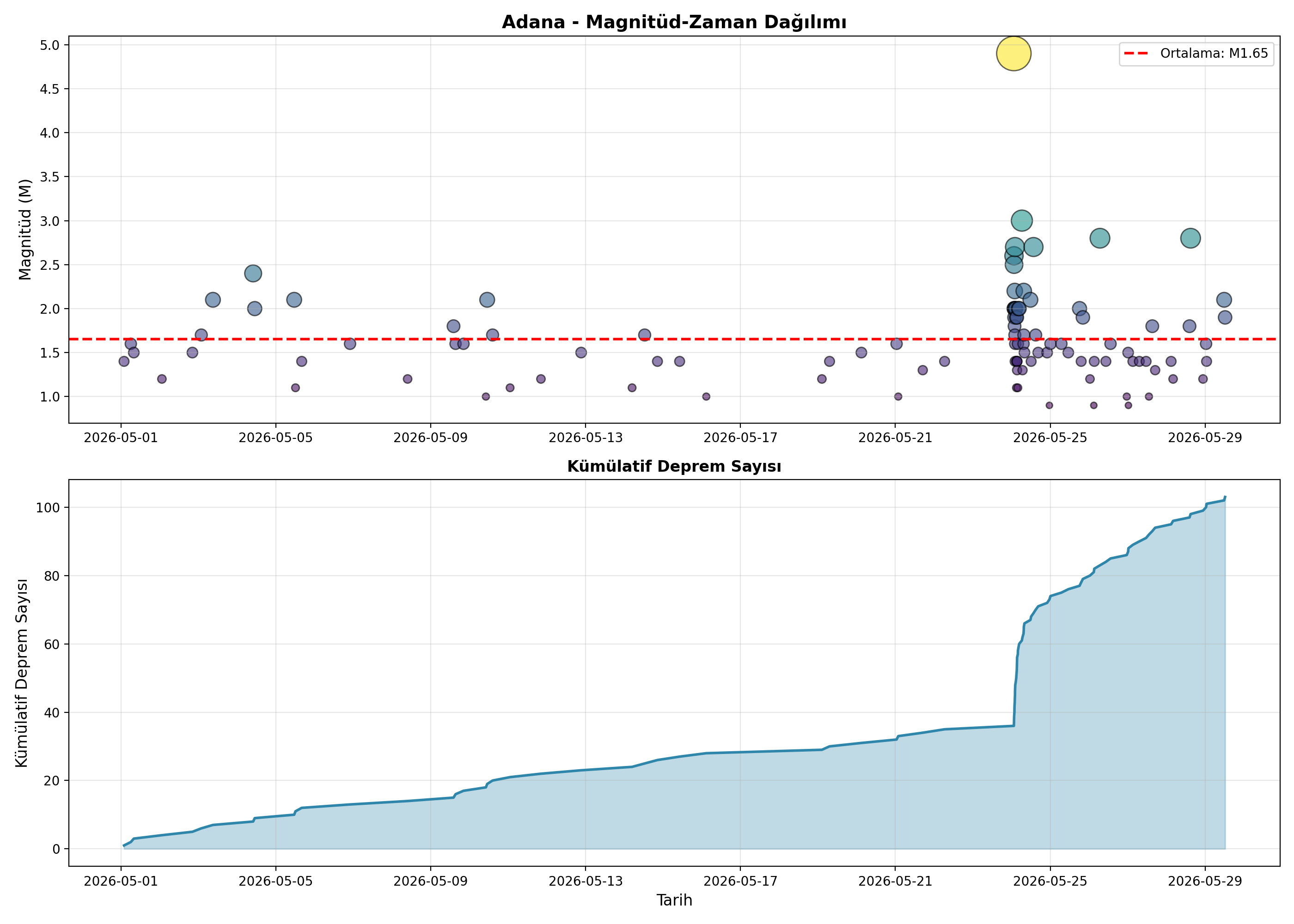Click "2026-05-01" under the cumulative chart

121,881
